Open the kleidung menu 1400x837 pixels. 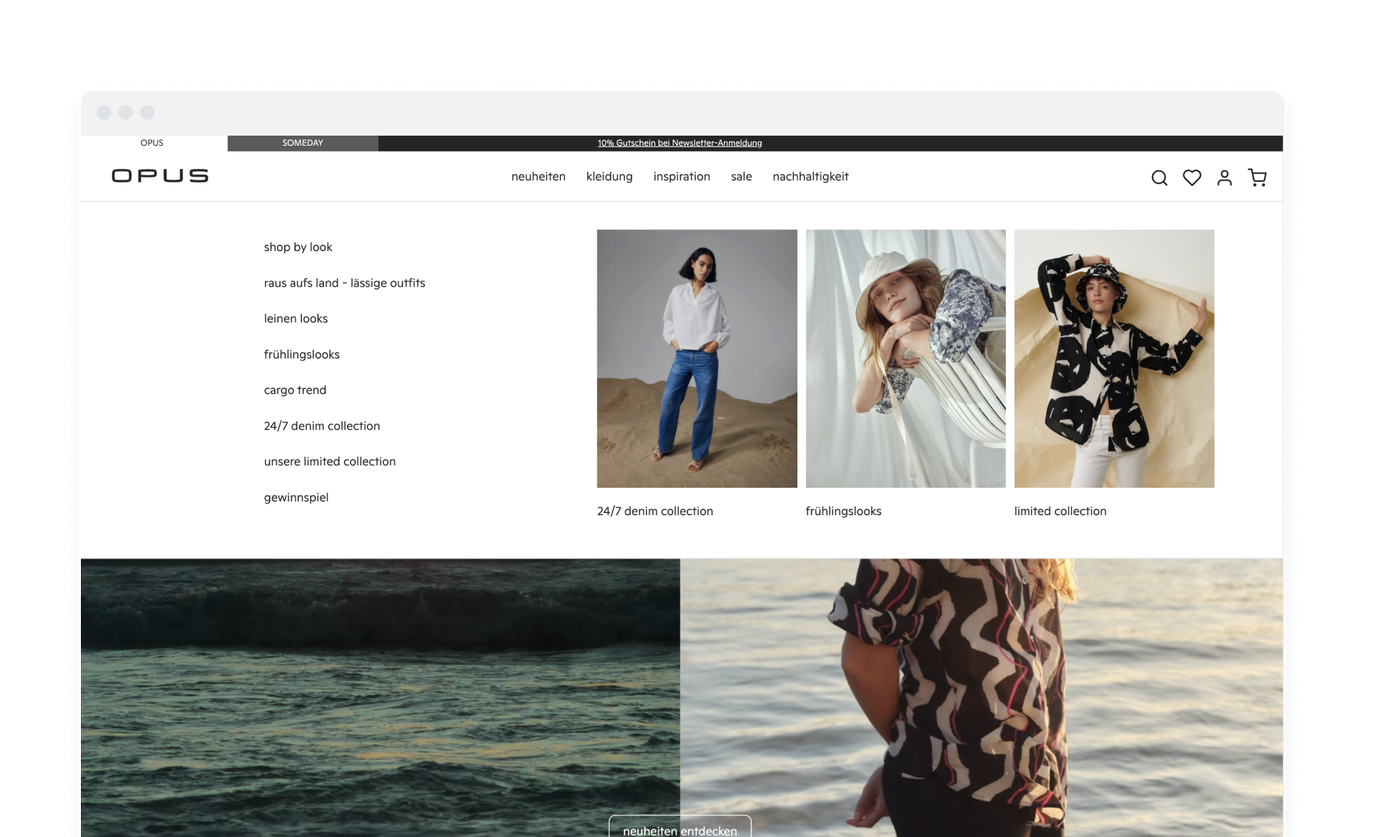coord(609,176)
